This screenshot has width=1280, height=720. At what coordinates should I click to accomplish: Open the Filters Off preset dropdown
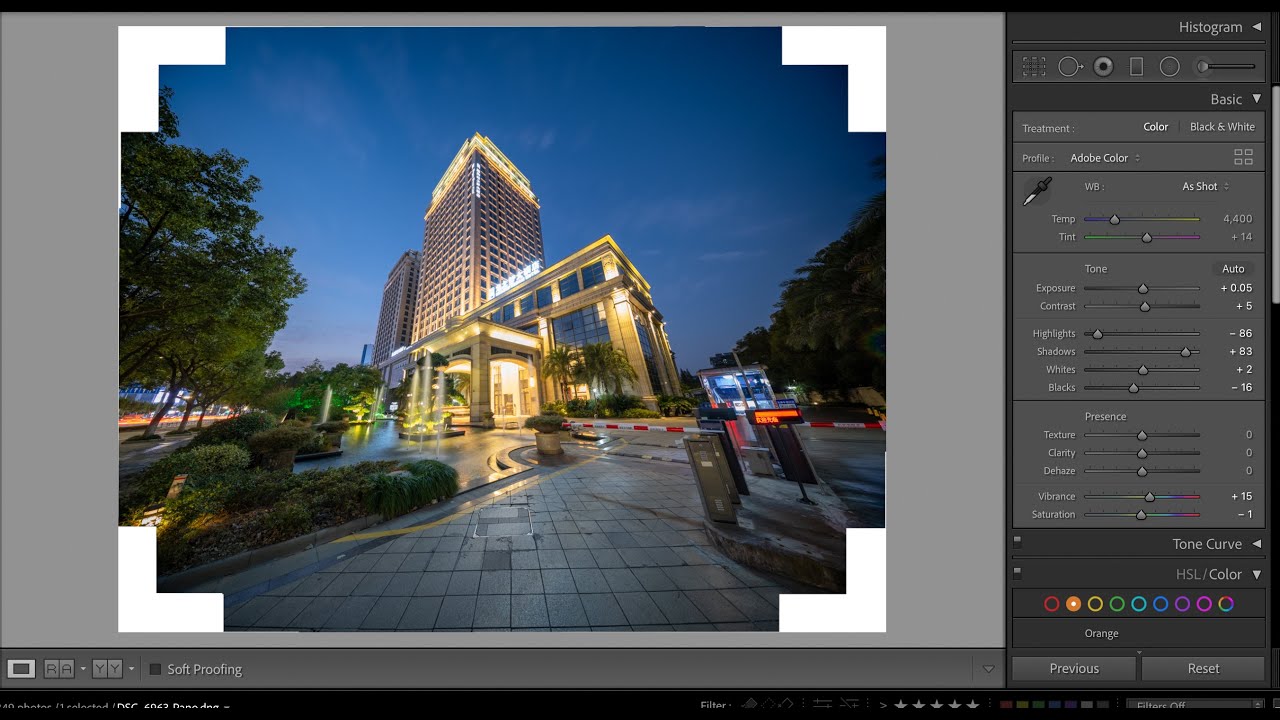point(1195,706)
